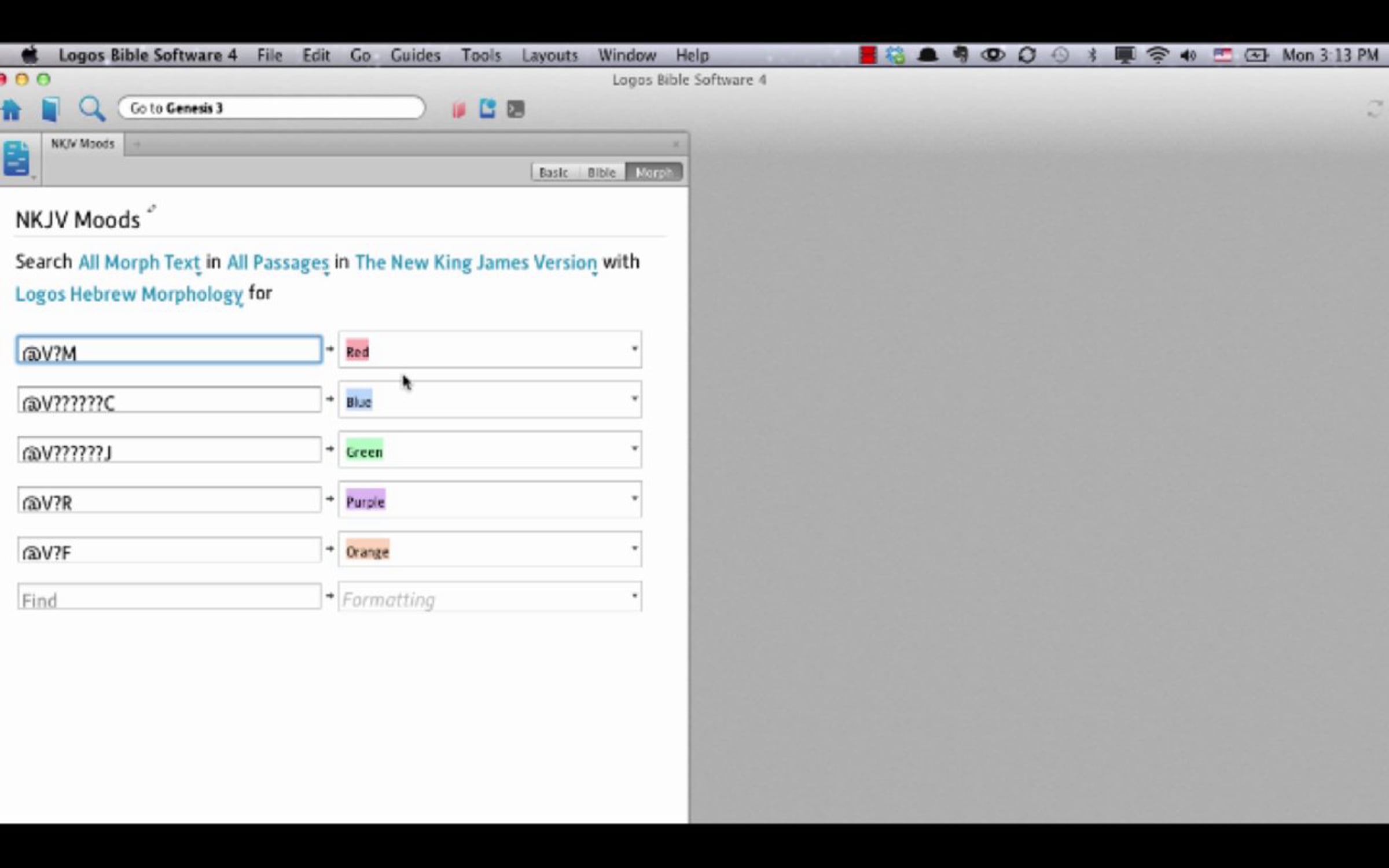
Task: Open the Bluetooth status menu
Action: [x=1092, y=56]
